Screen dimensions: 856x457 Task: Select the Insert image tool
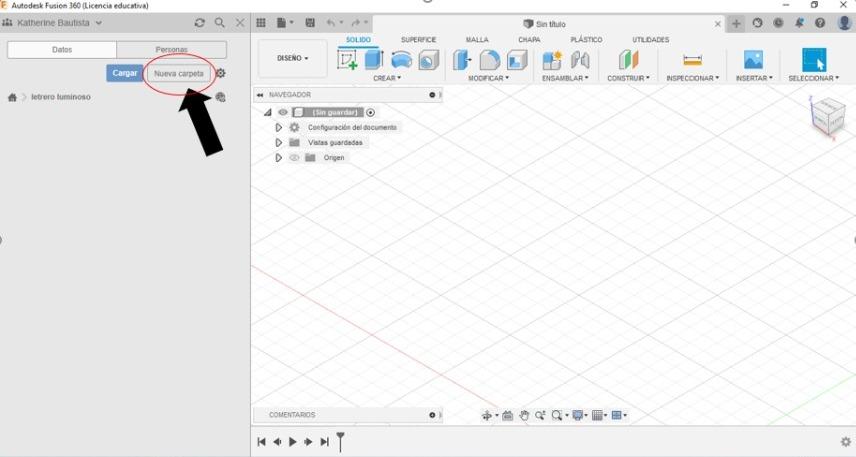pyautogui.click(x=753, y=60)
